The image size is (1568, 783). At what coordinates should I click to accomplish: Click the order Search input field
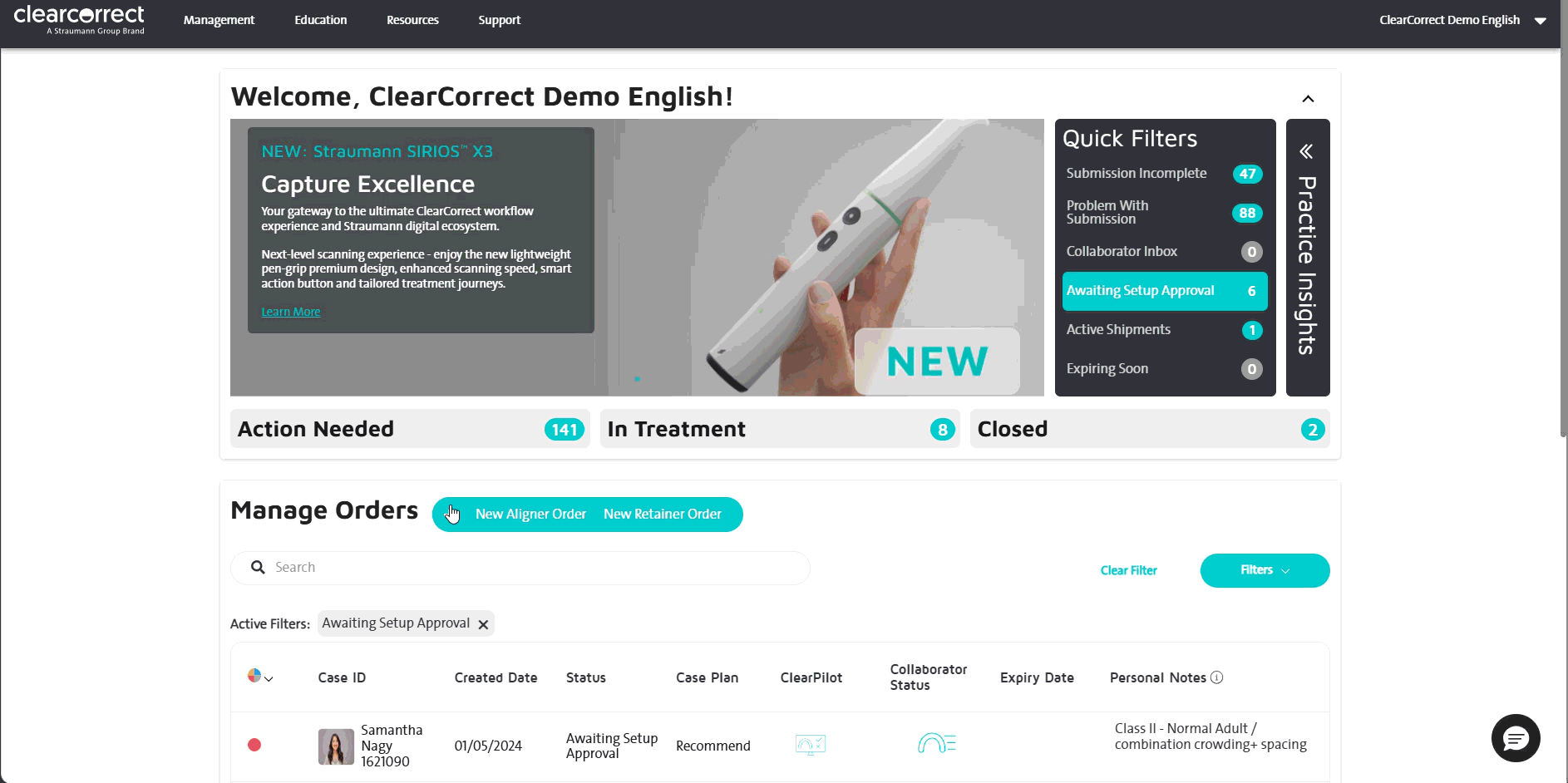(x=532, y=568)
